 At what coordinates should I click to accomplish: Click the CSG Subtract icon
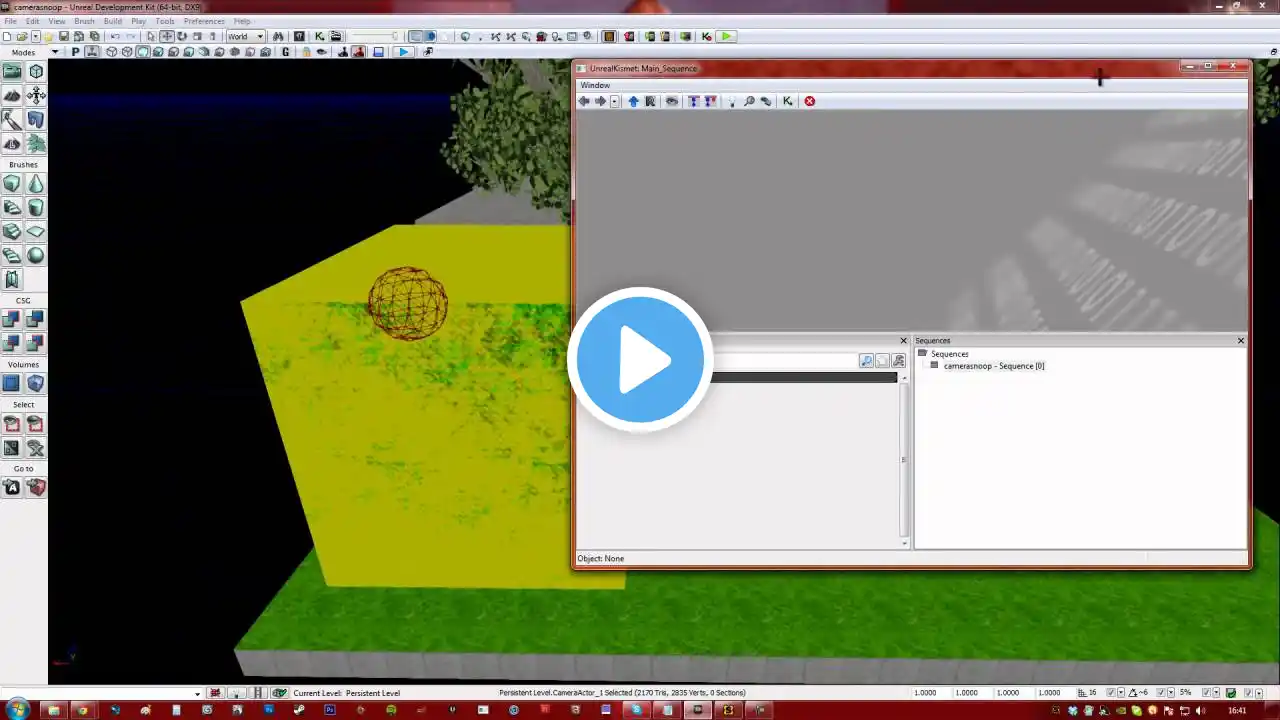coord(36,320)
